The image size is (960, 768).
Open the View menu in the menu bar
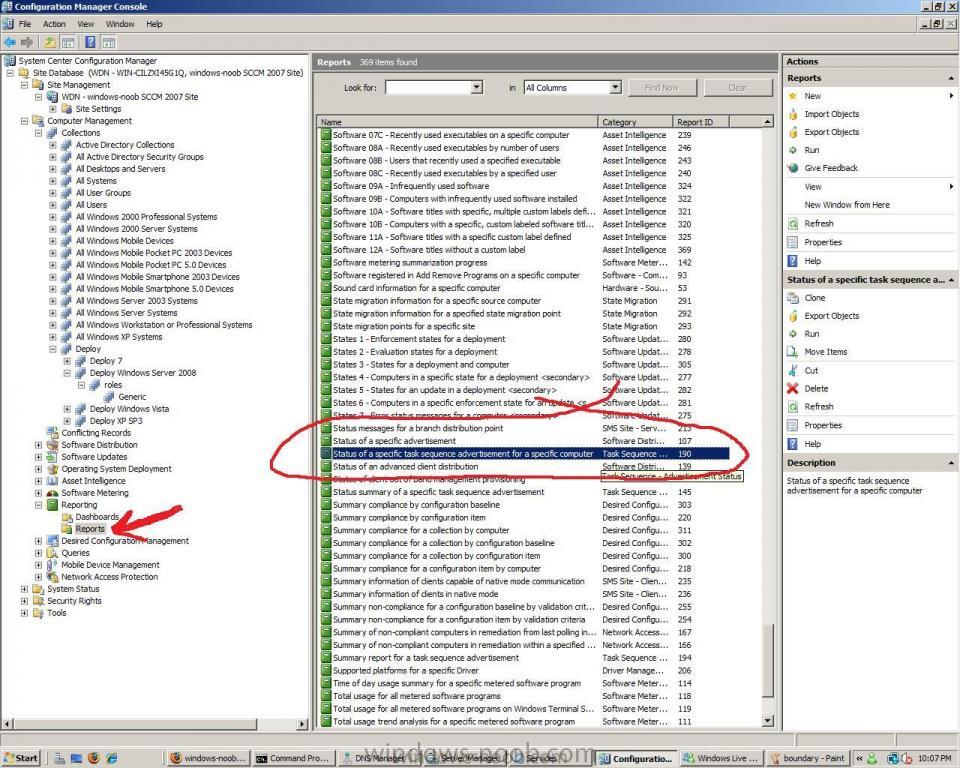tap(86, 24)
